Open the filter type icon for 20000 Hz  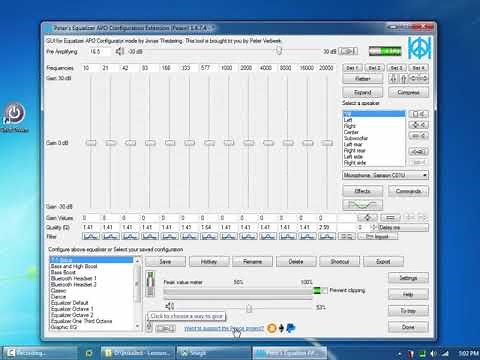coord(327,236)
